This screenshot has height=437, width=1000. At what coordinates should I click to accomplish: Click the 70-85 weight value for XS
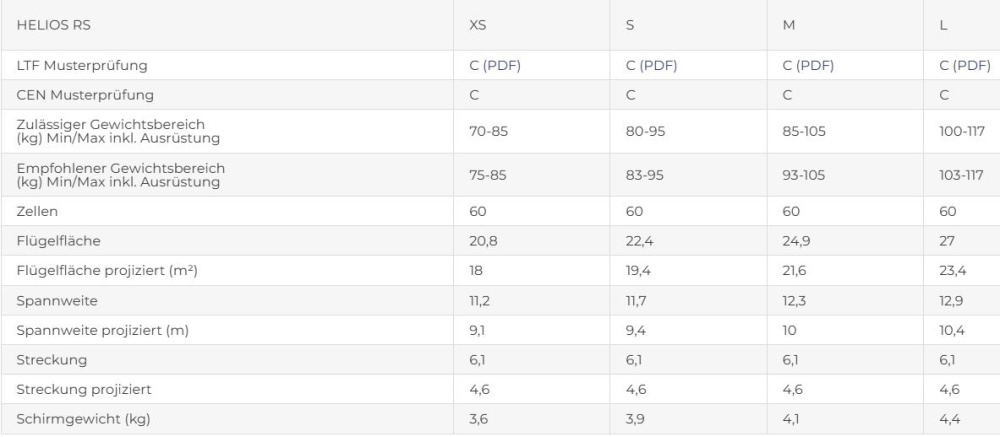pyautogui.click(x=488, y=131)
